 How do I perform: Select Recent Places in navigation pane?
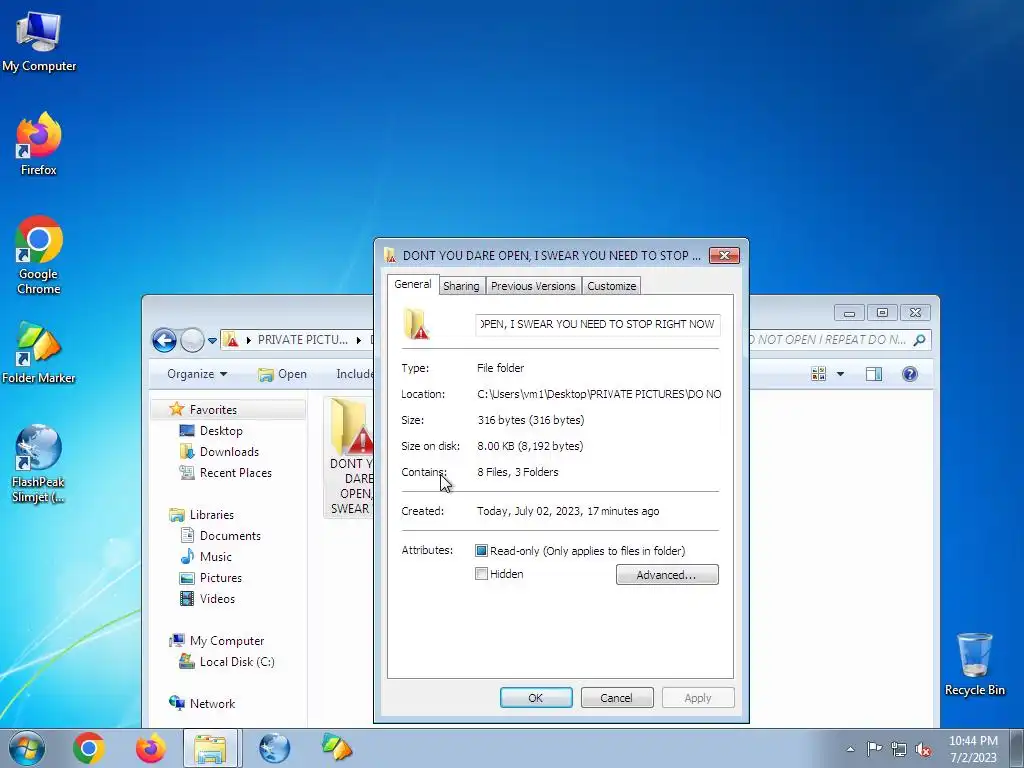[235, 472]
